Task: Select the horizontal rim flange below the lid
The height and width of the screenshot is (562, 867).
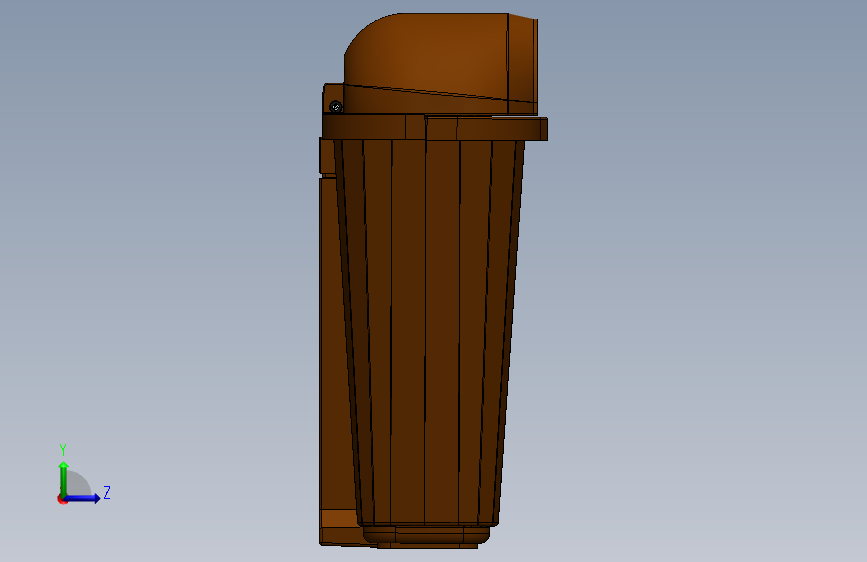Action: (x=435, y=127)
